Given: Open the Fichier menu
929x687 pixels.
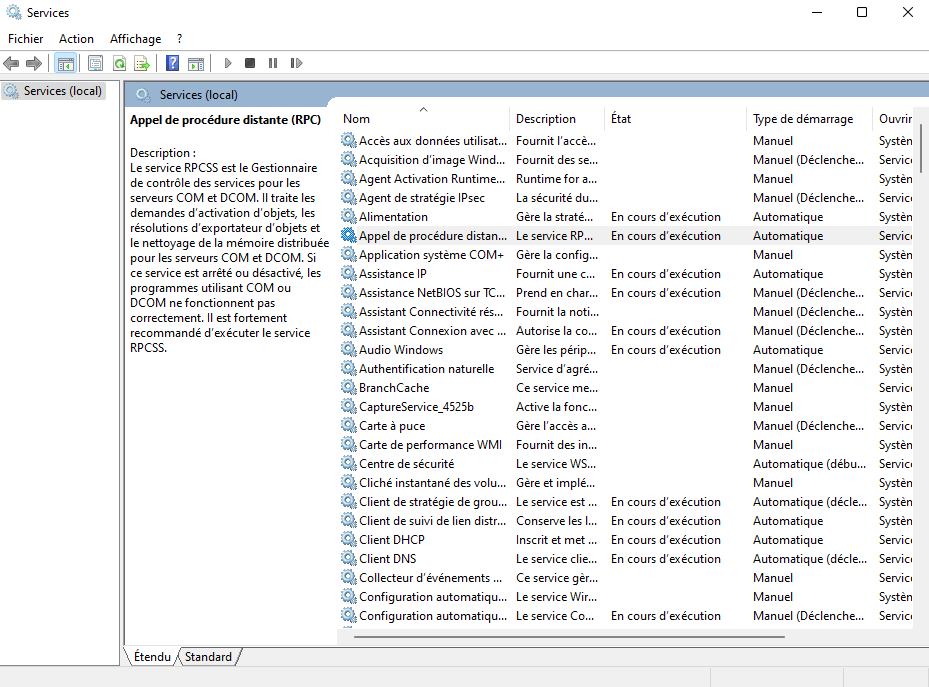Looking at the screenshot, I should [25, 38].
